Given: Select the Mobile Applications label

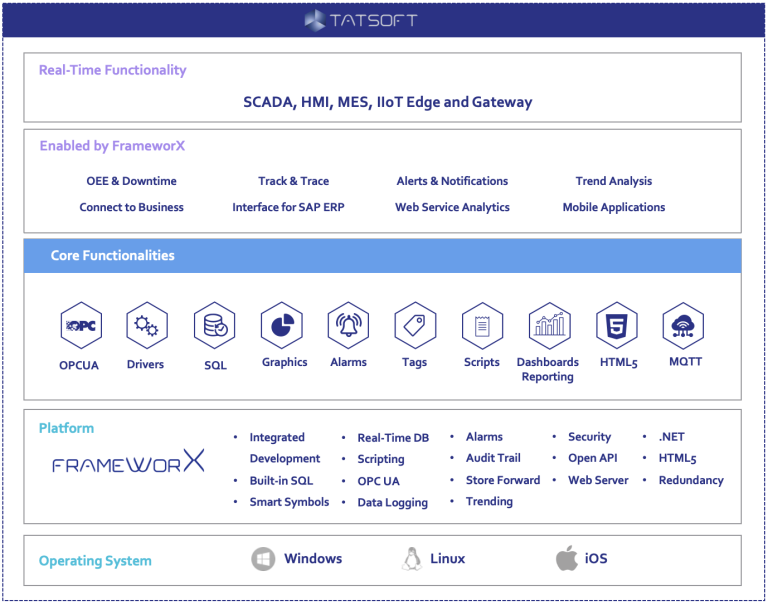Looking at the screenshot, I should pos(613,207).
